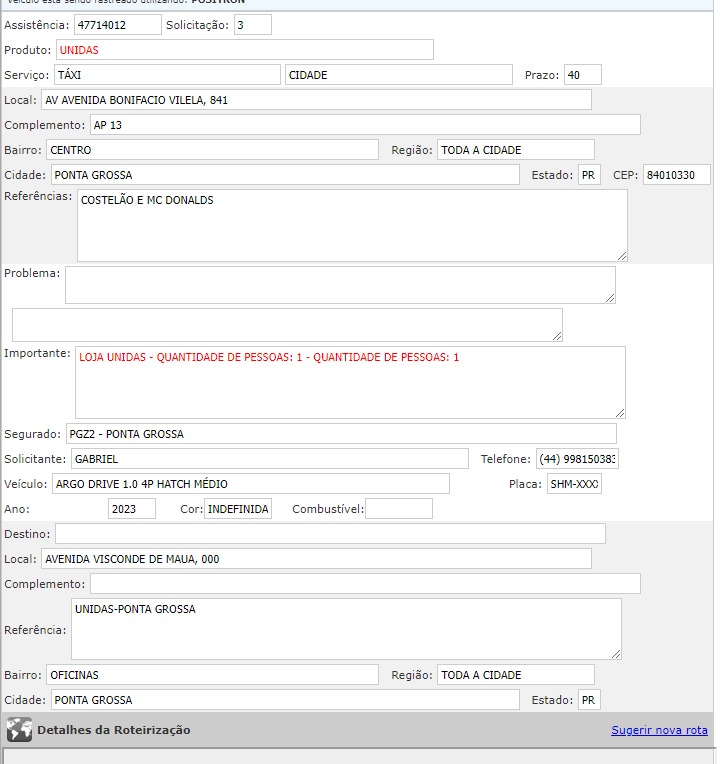Click the empty Combustível field
The image size is (721, 764).
(x=398, y=509)
